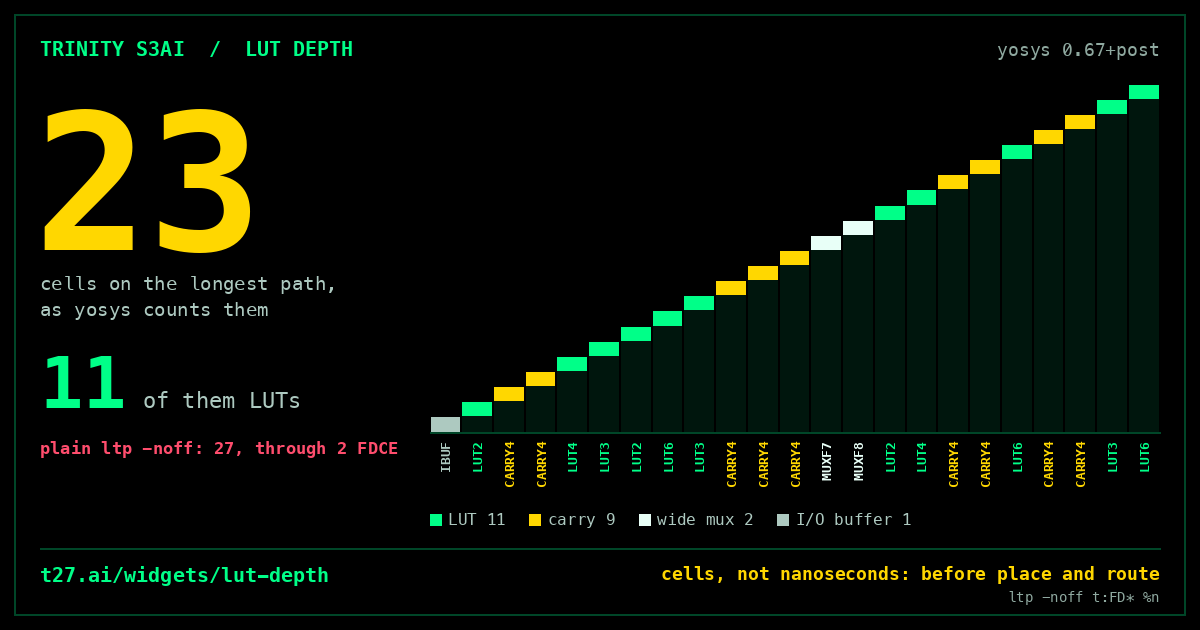
Task: Click the "I/O buffer 1" legend label
Action: tap(853, 520)
